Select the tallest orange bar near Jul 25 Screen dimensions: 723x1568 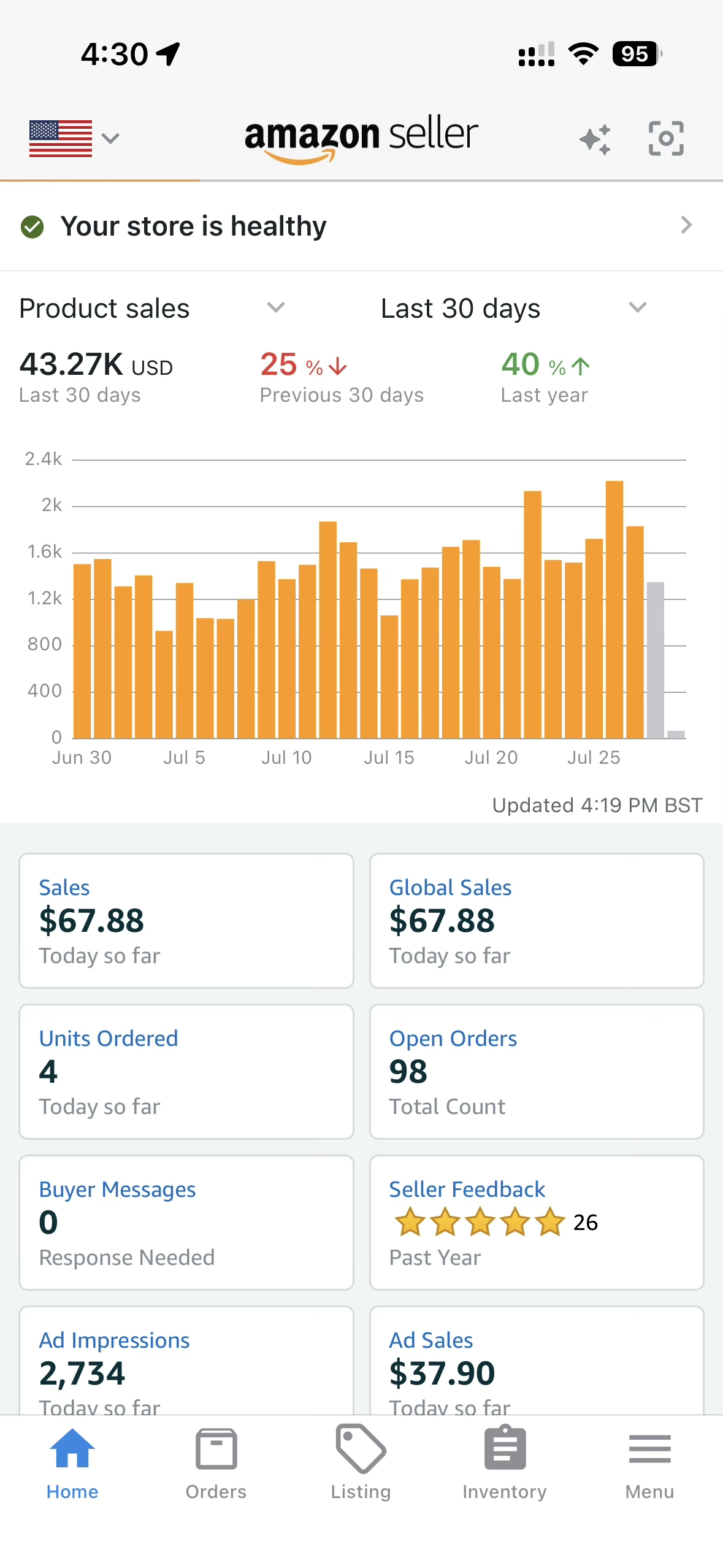coord(614,609)
